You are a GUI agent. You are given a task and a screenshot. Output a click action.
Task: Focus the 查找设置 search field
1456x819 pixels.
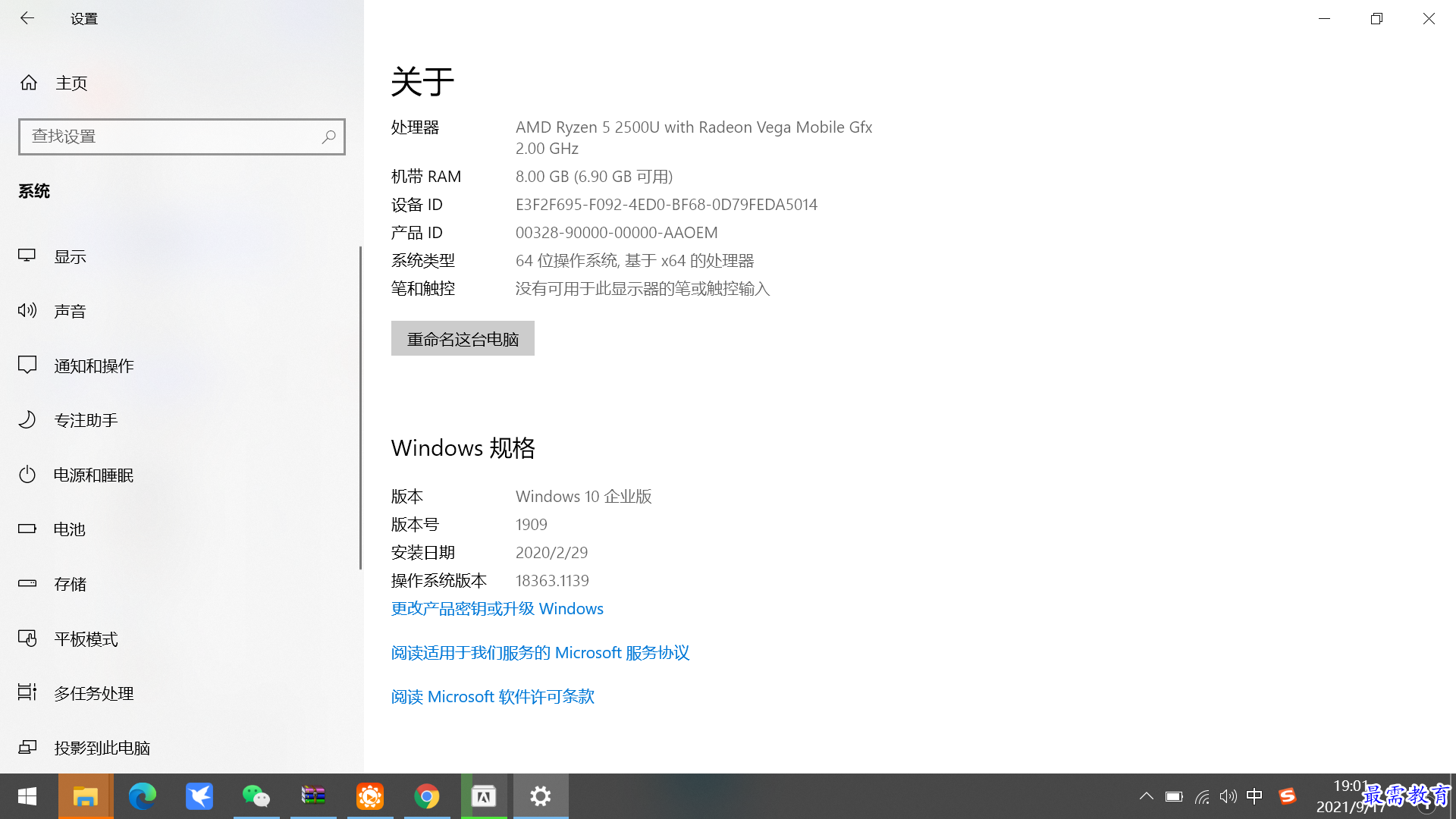coord(182,136)
